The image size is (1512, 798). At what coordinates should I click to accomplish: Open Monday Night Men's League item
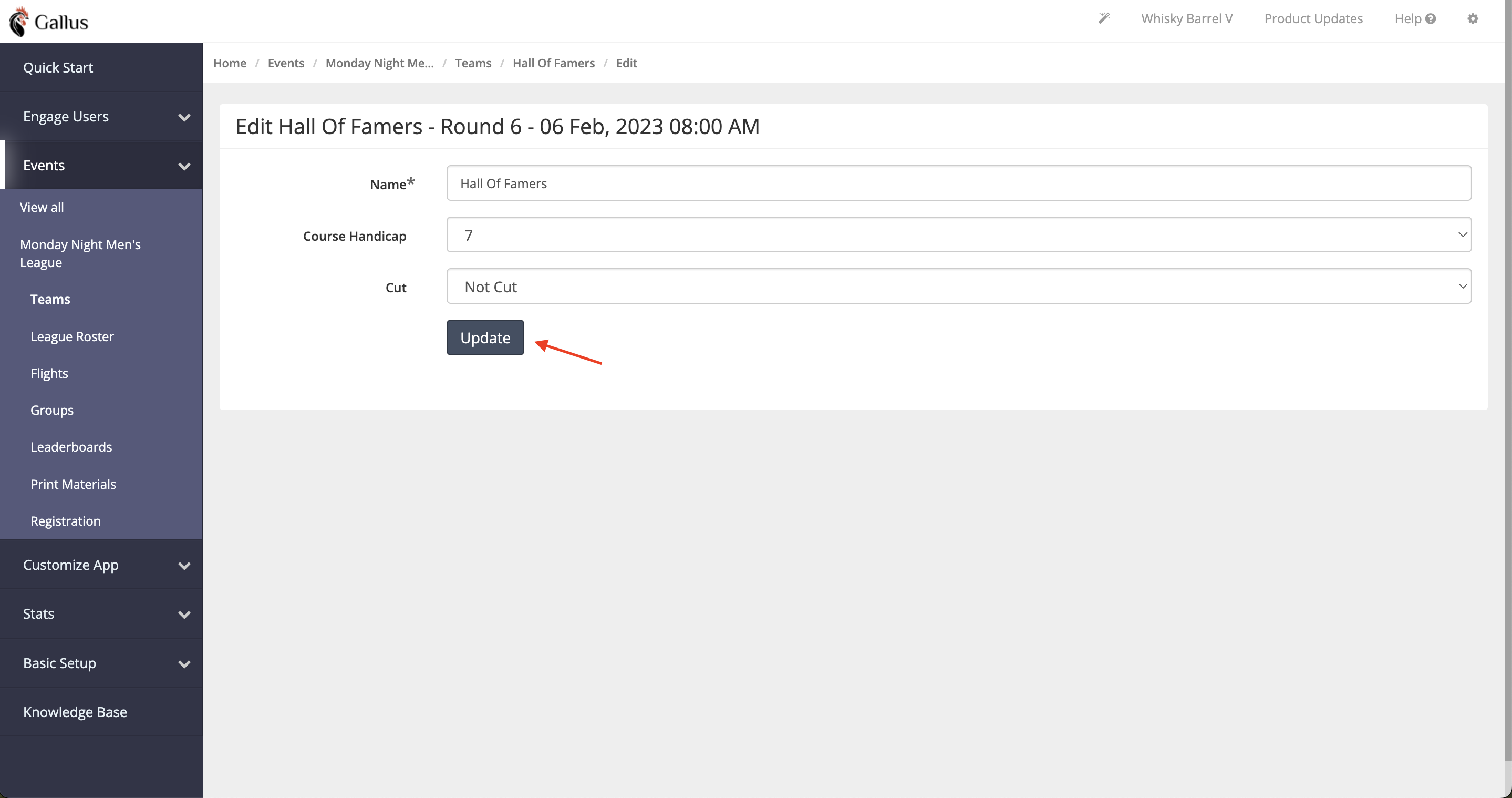point(80,253)
